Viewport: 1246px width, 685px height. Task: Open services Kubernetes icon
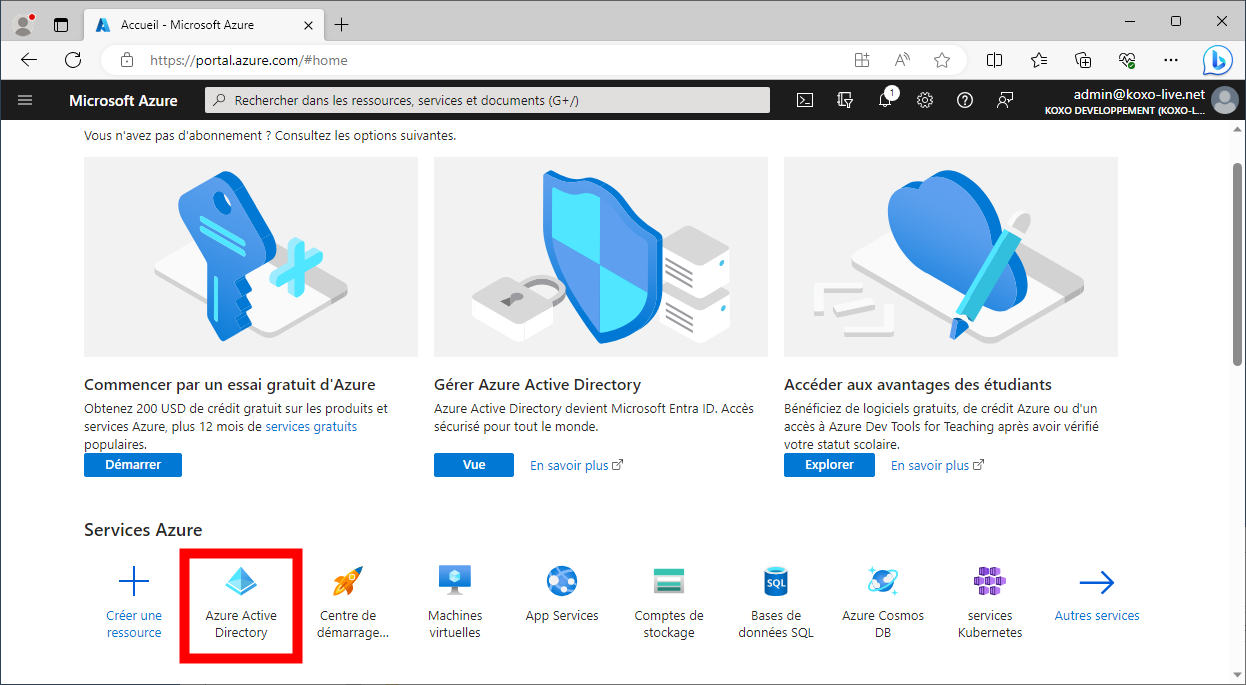pos(990,581)
